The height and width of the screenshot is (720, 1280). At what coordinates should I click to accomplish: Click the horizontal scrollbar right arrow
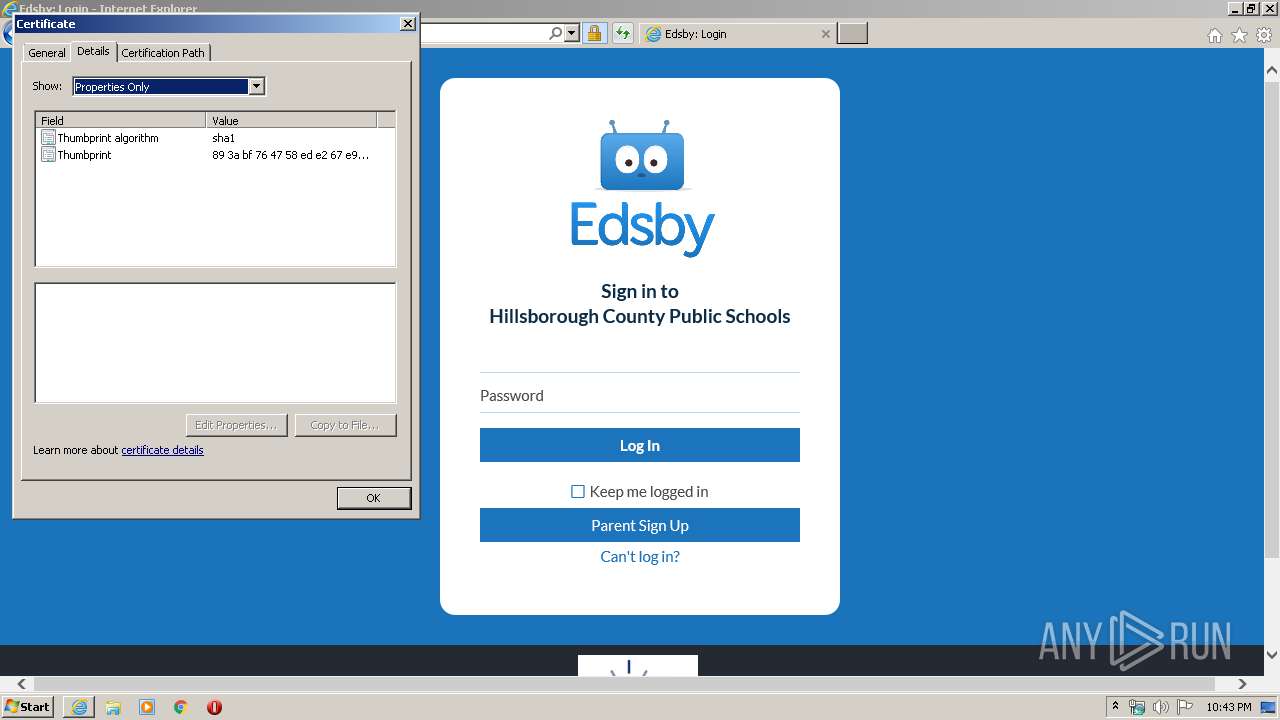(1242, 684)
